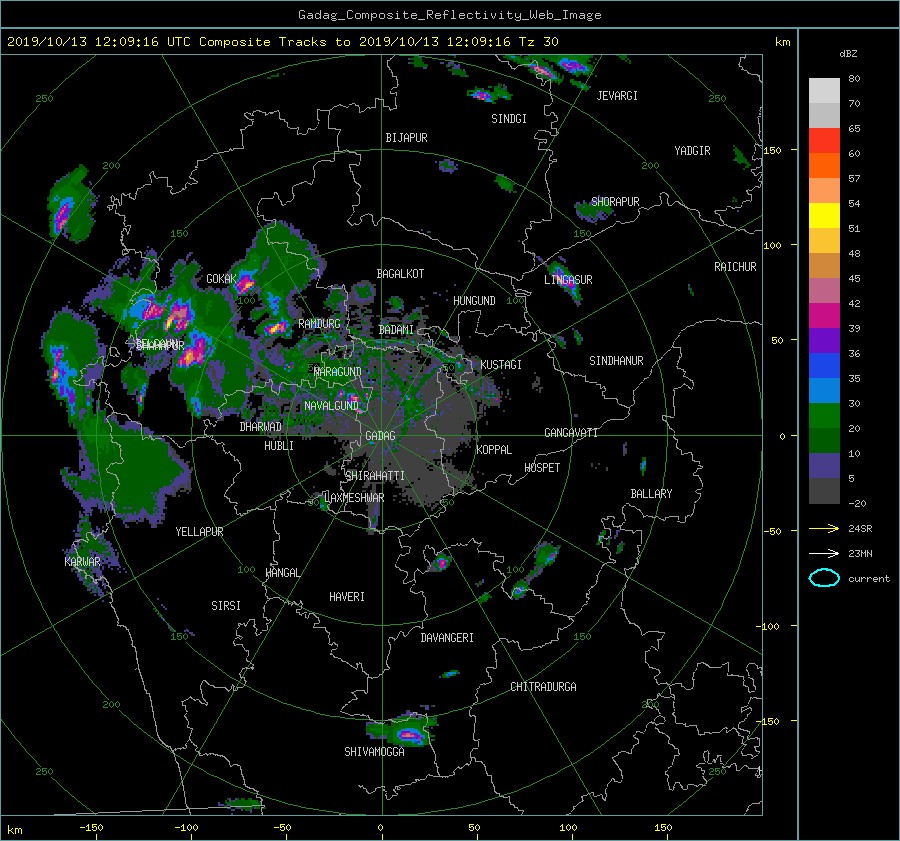Click the LINGASUR city label
900x841 pixels.
tap(568, 280)
